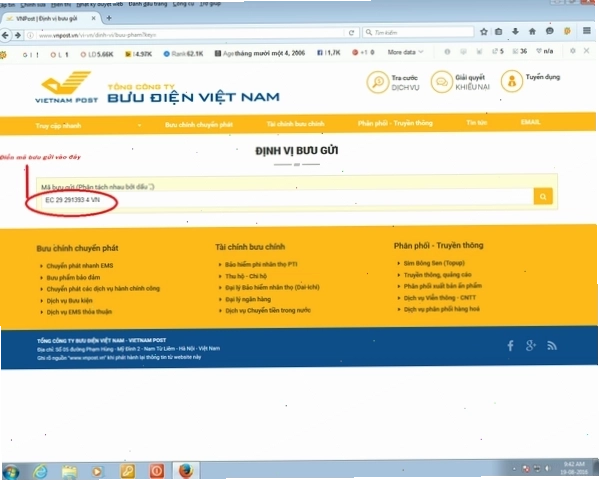Click the browser Tìm kiếm search box
The width and height of the screenshot is (599, 481).
(x=418, y=32)
